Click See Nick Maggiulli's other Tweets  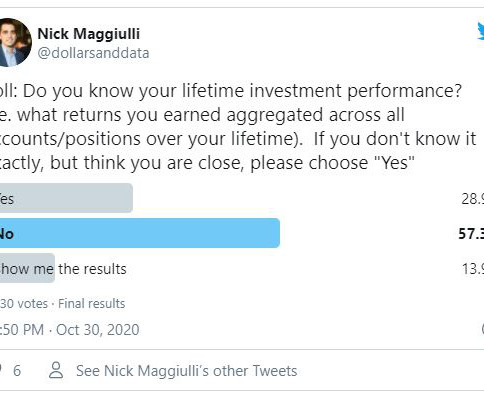tap(186, 371)
